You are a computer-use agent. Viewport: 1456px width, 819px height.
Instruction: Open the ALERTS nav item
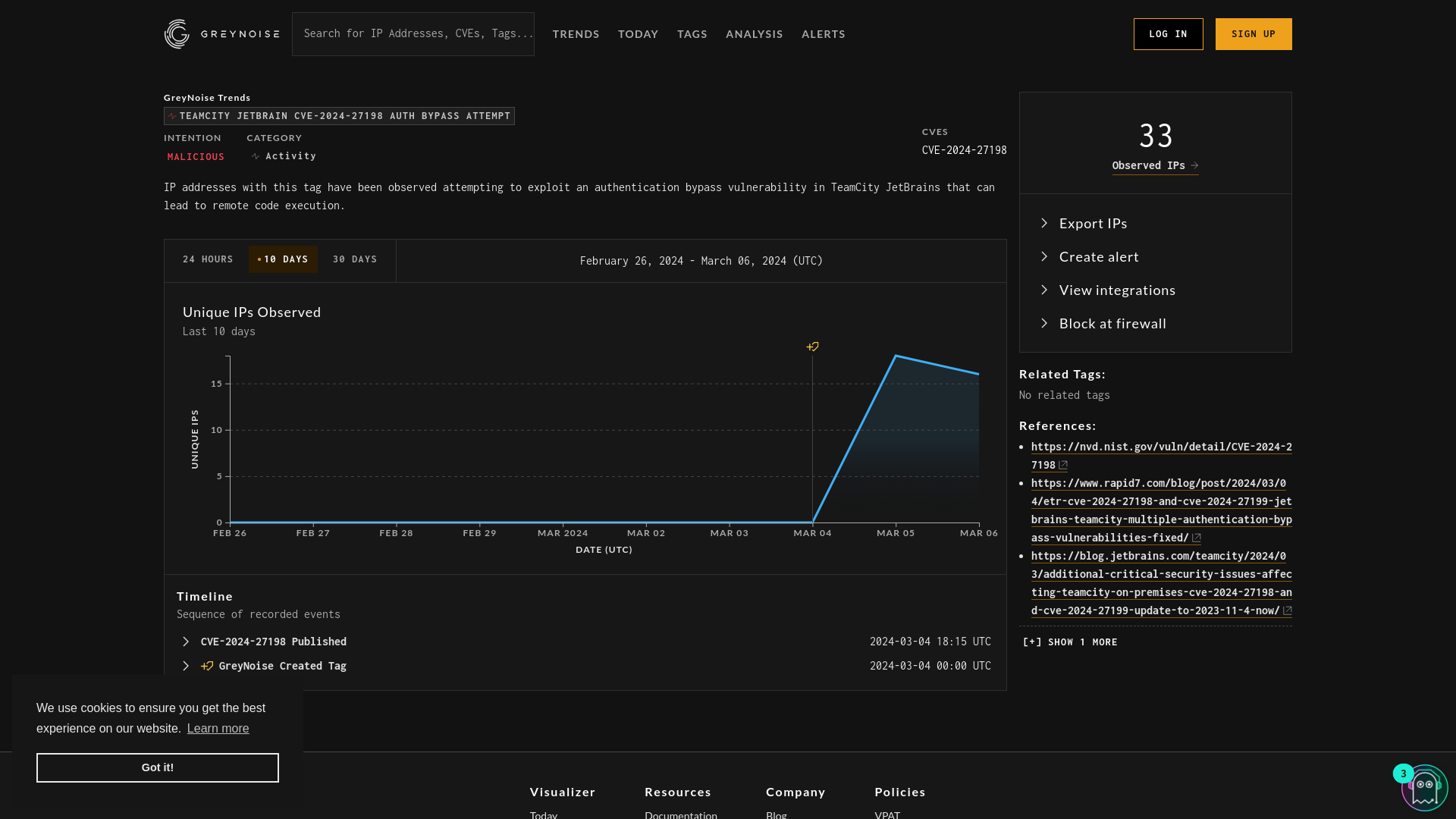[823, 34]
